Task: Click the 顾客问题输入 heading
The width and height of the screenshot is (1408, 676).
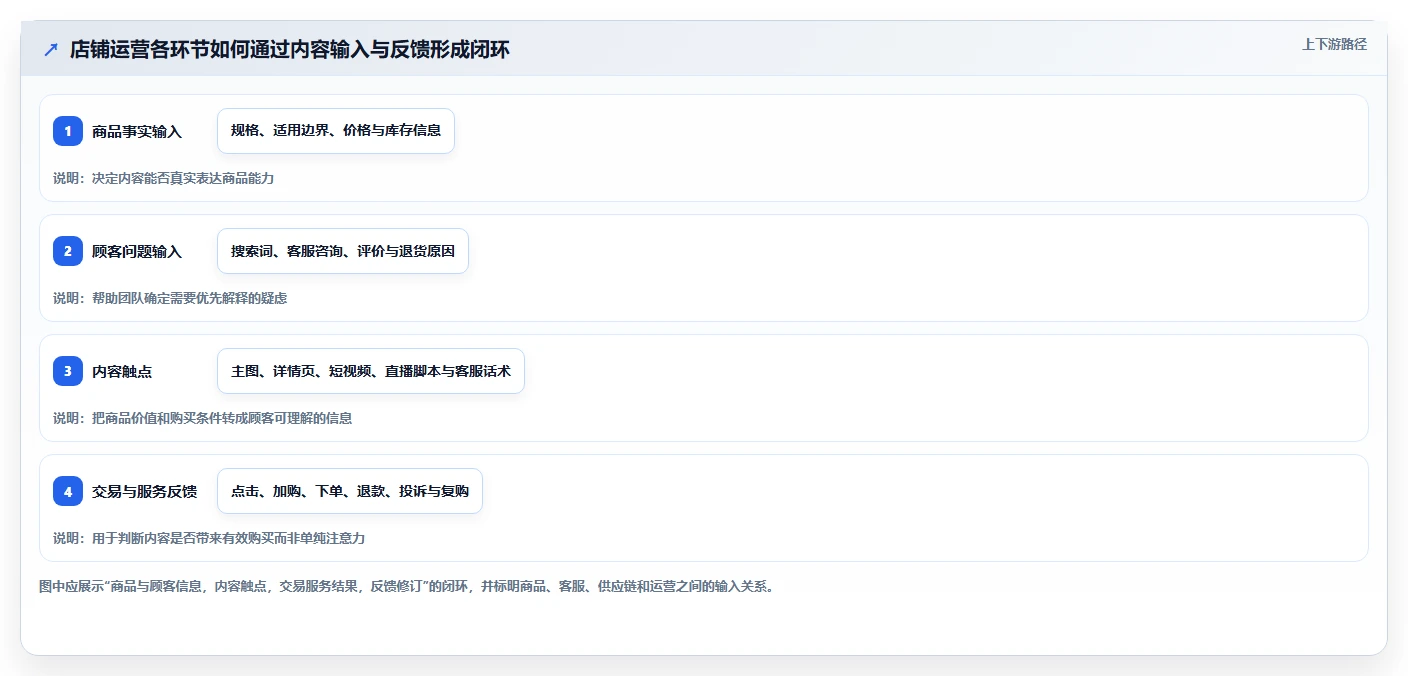Action: click(x=137, y=251)
